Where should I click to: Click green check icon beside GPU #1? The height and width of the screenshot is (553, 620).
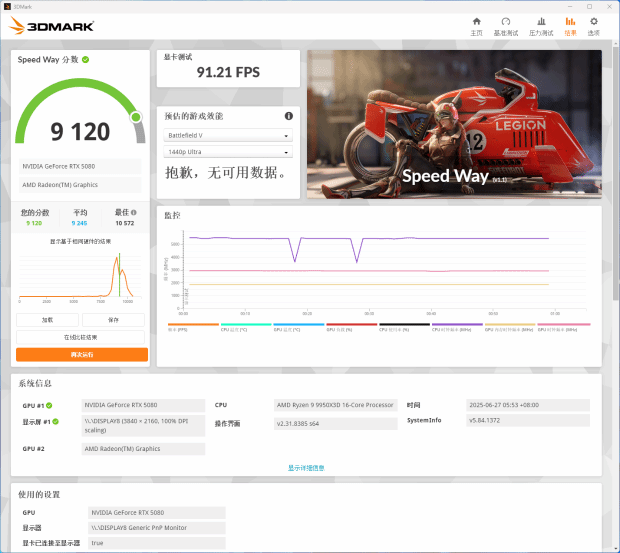(49, 405)
